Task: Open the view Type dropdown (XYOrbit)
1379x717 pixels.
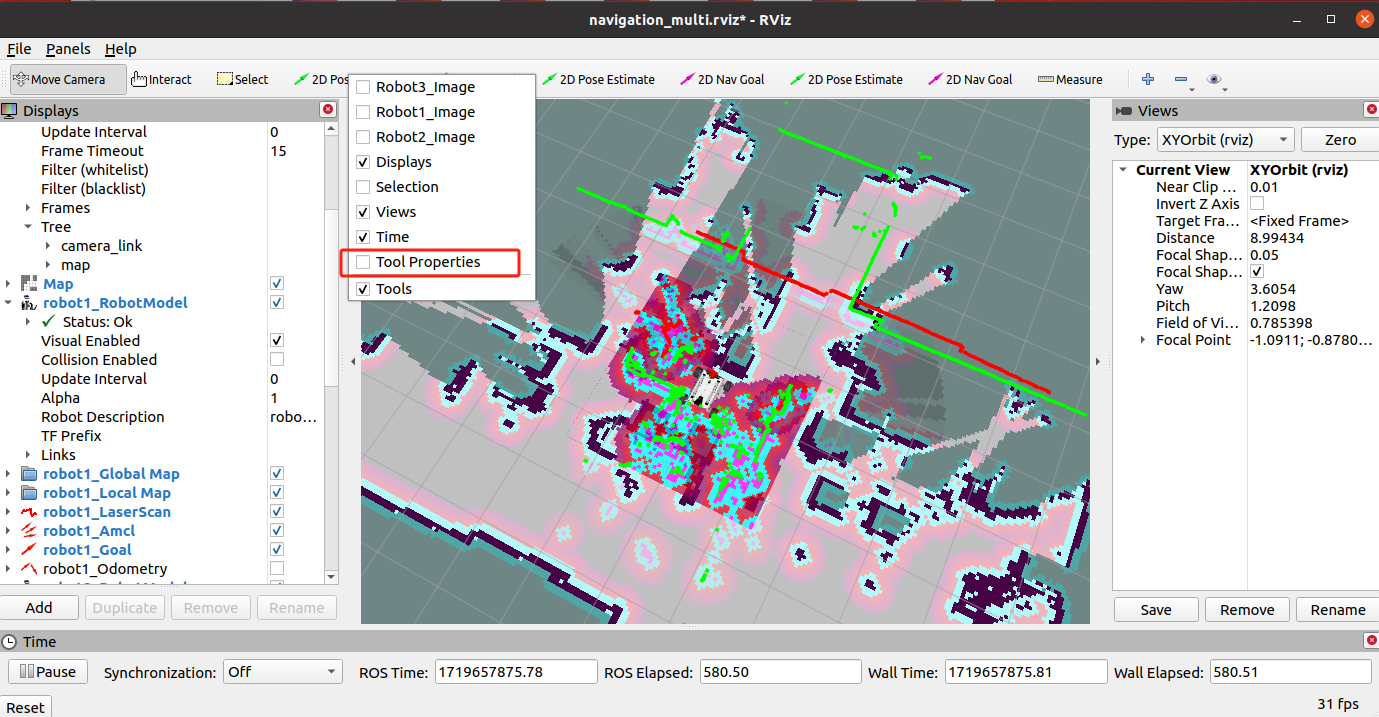Action: (x=1225, y=139)
